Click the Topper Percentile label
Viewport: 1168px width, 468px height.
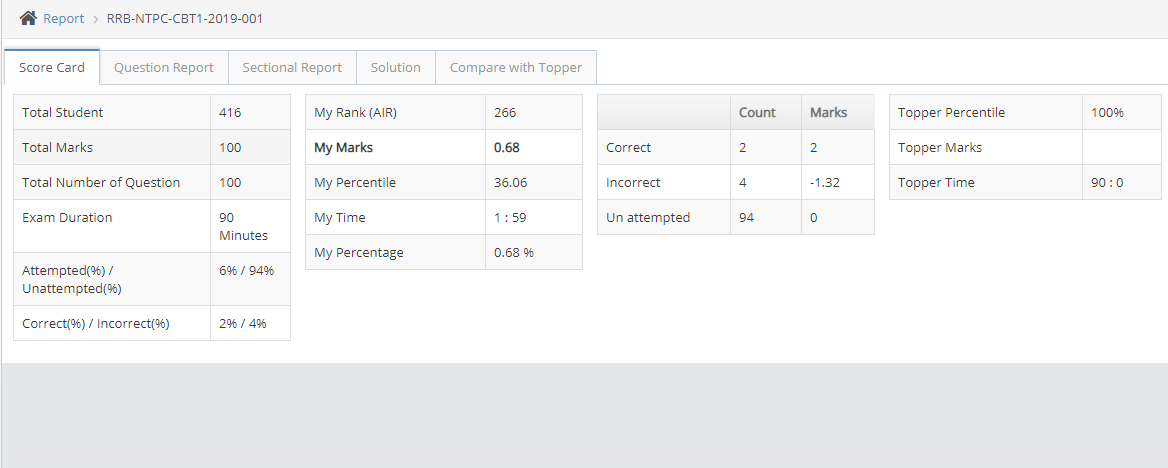951,113
